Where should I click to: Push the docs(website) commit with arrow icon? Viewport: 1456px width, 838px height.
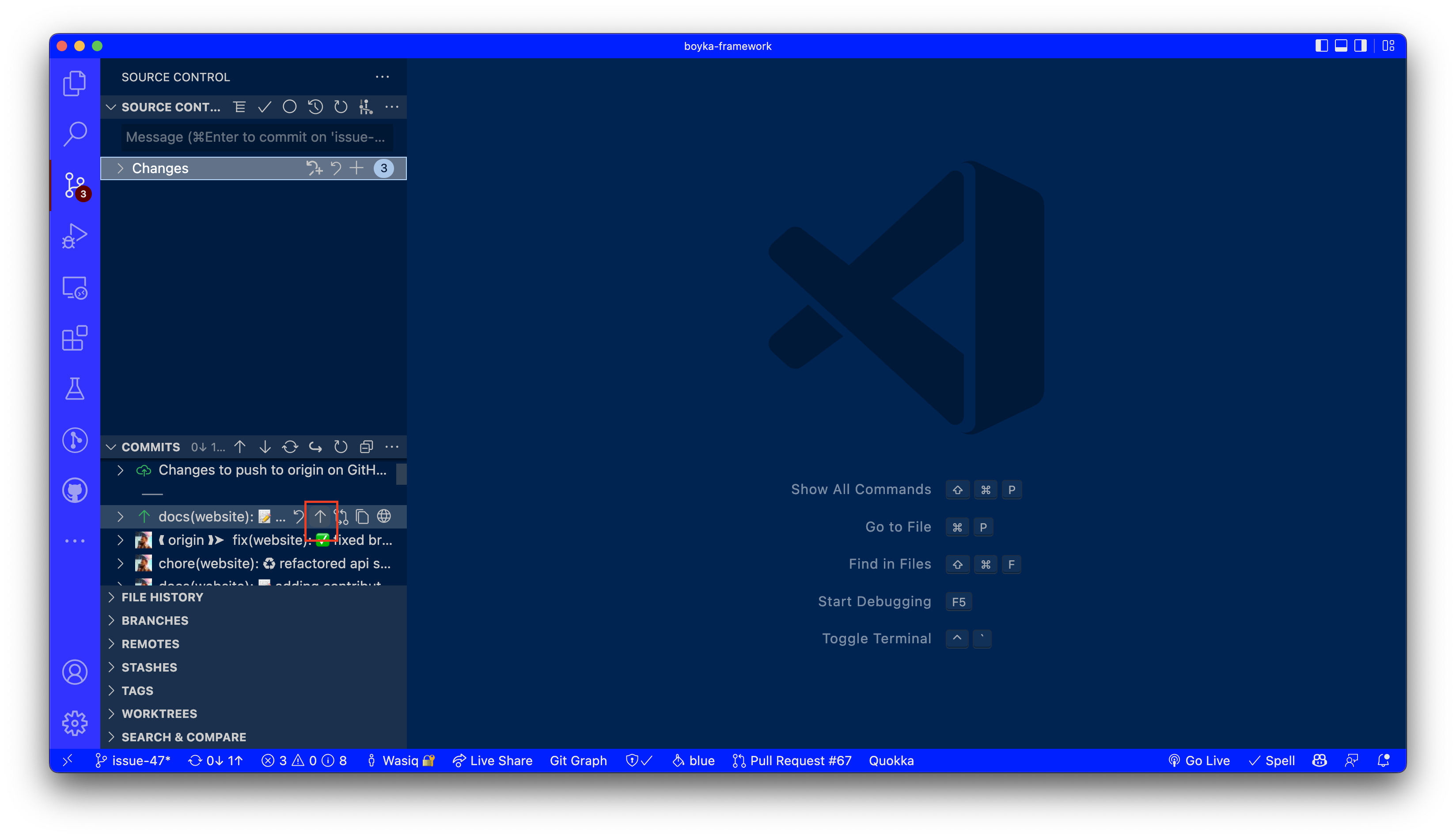pyautogui.click(x=321, y=517)
